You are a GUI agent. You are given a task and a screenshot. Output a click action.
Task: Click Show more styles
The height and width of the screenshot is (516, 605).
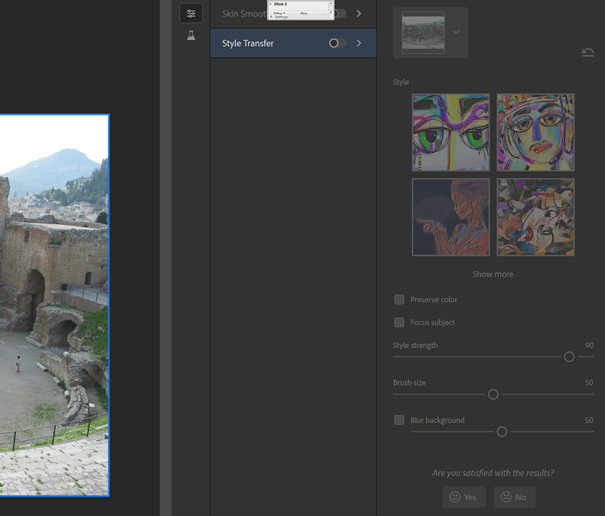pos(493,274)
